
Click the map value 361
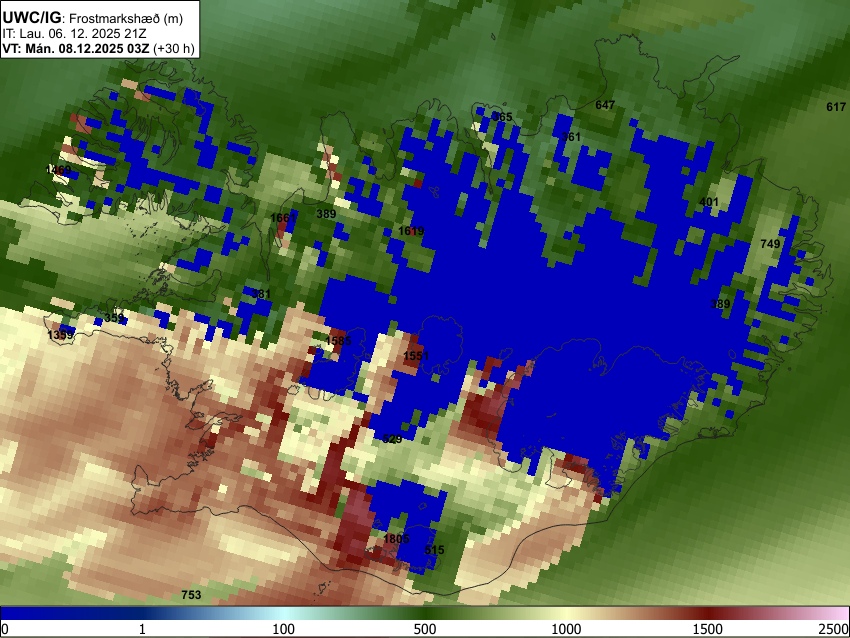(571, 137)
